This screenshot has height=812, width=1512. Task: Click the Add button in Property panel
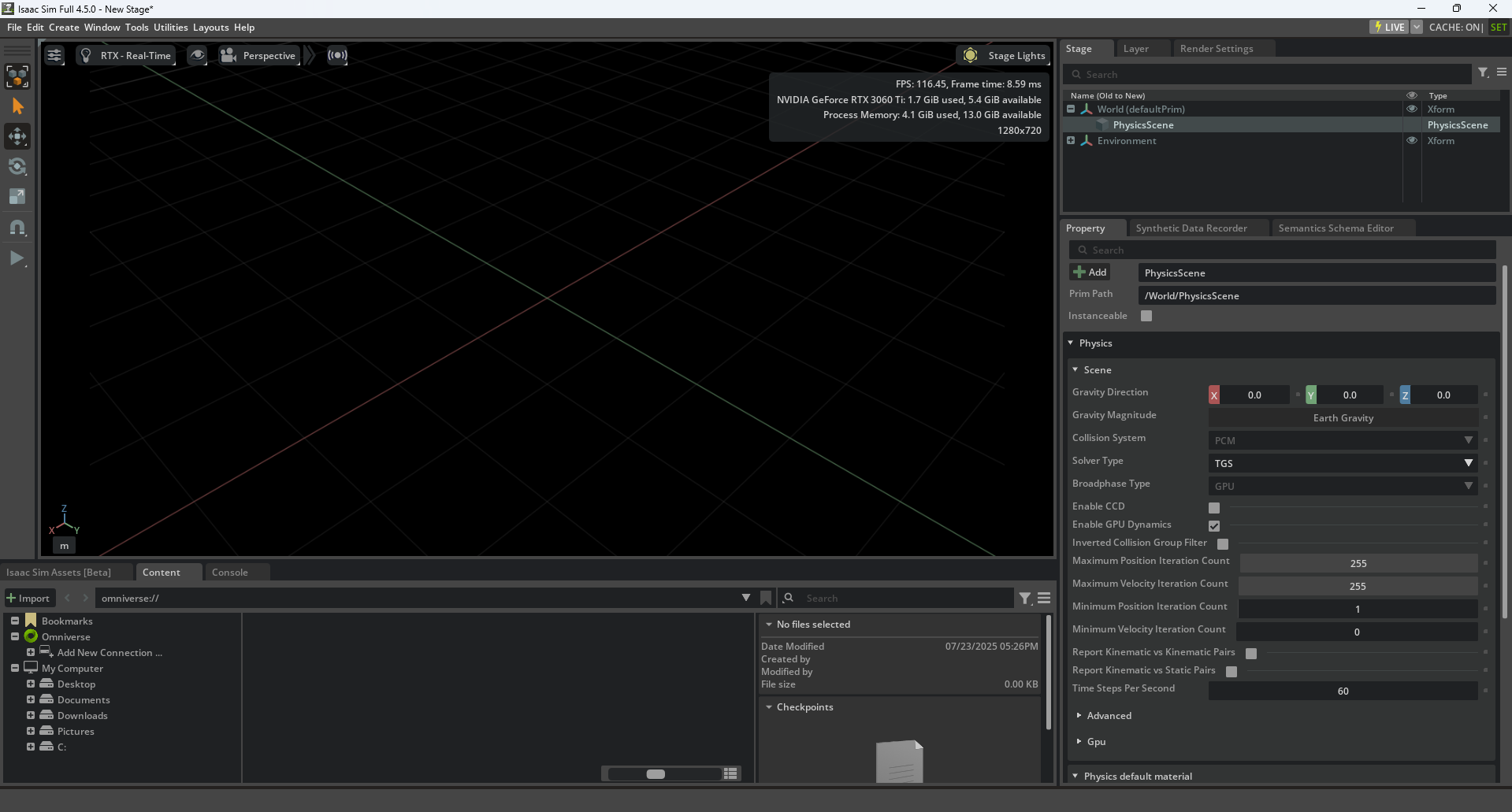click(1090, 273)
